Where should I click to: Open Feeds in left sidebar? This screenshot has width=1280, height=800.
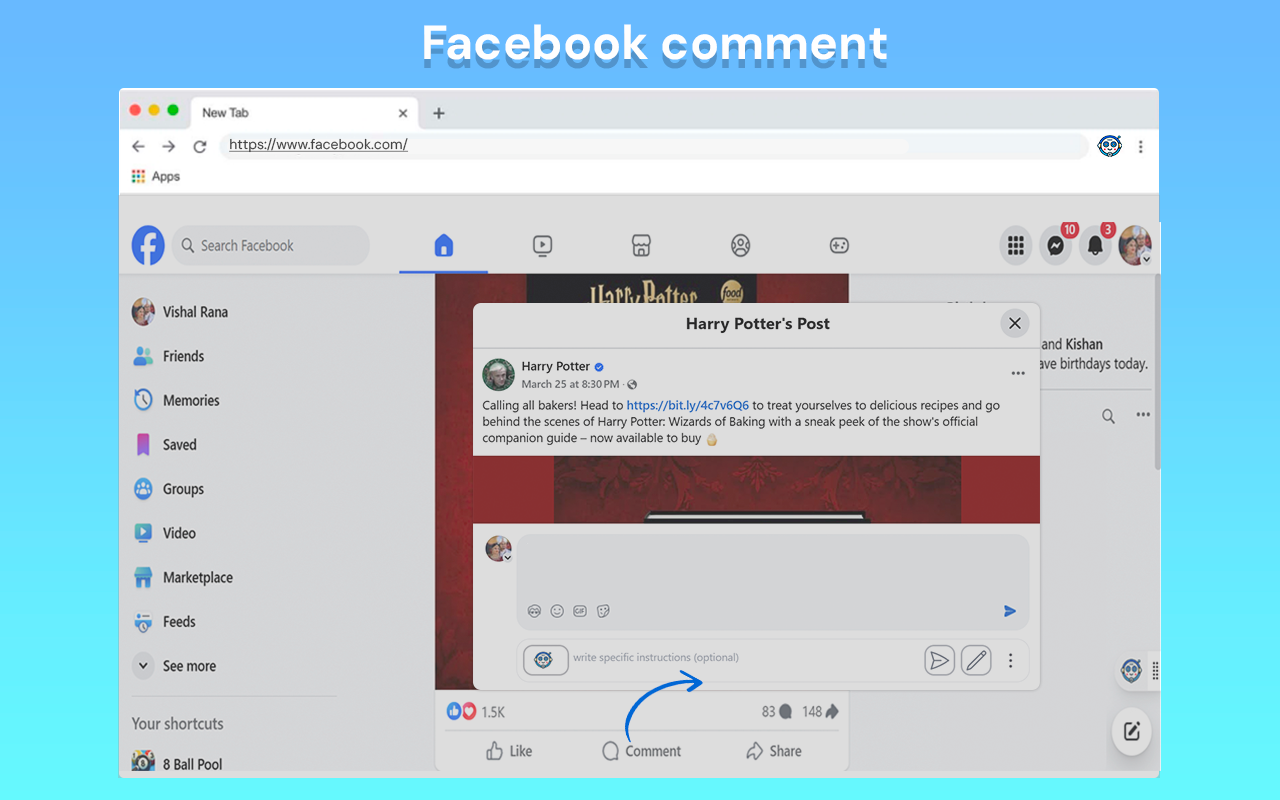pos(165,622)
